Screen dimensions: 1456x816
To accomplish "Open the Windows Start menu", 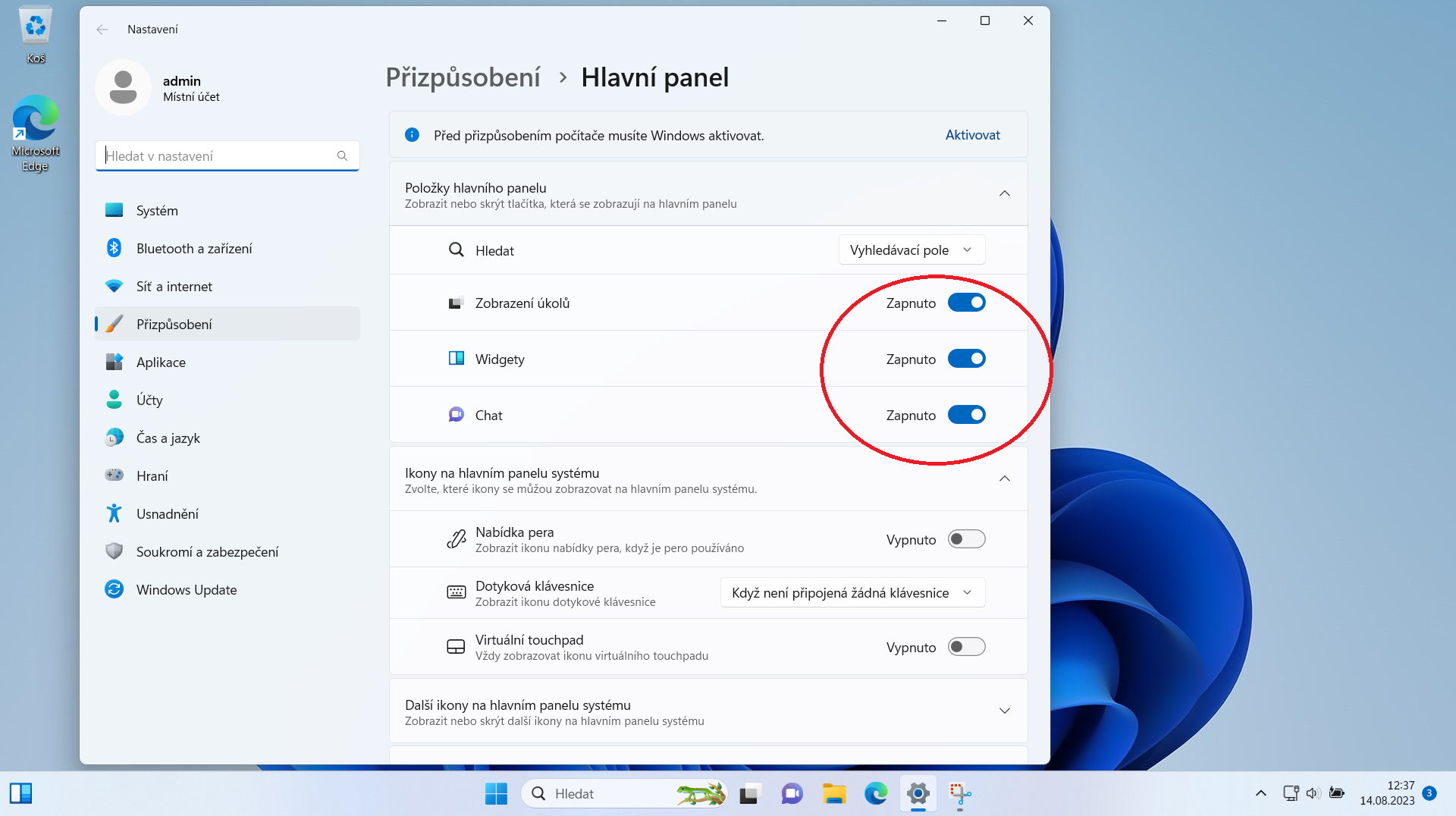I will click(x=496, y=793).
